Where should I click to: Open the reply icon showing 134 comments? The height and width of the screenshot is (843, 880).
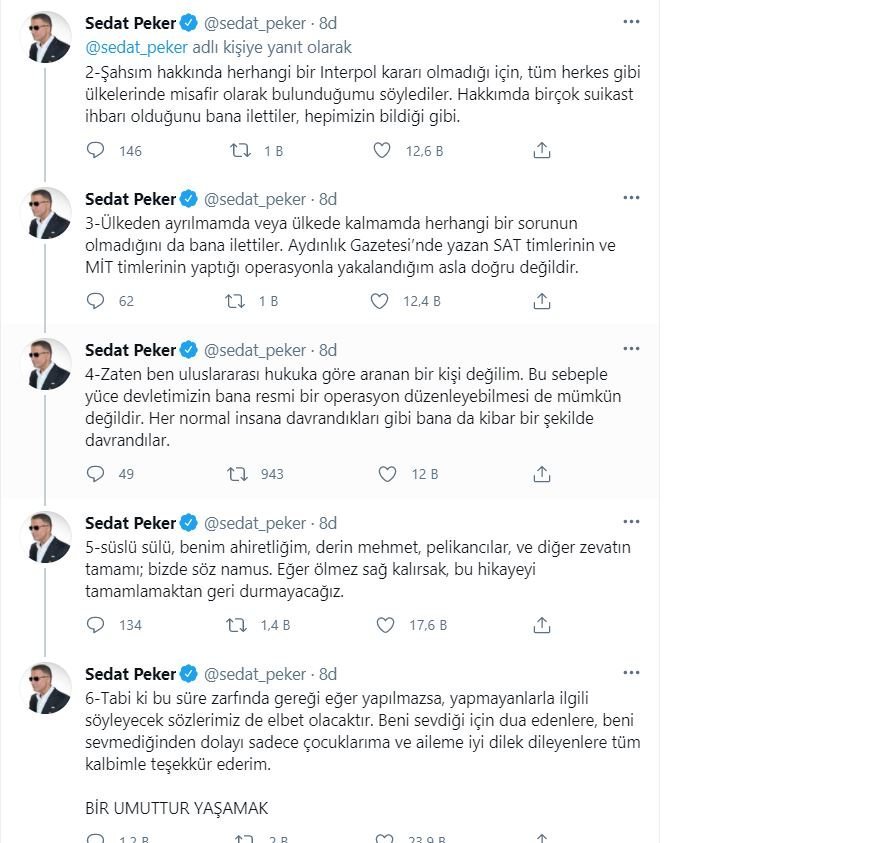coord(95,625)
